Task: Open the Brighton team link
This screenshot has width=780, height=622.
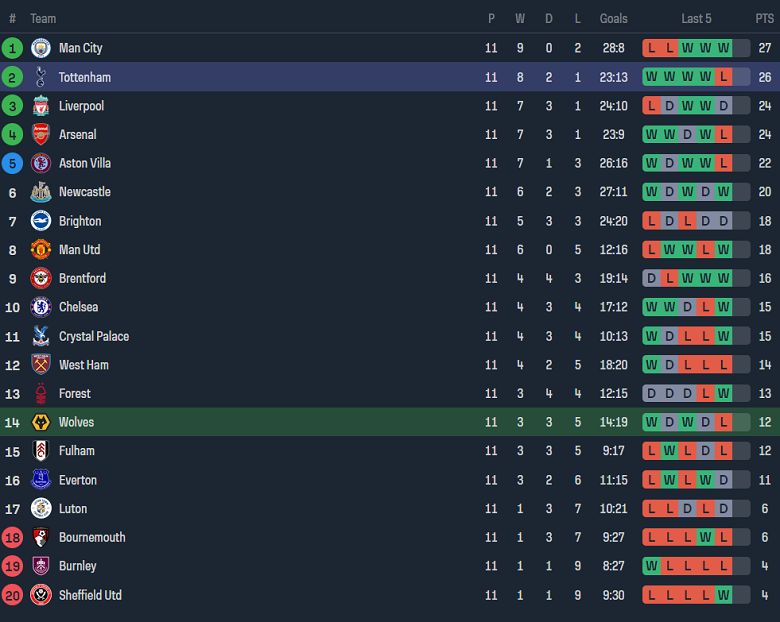Action: 80,221
